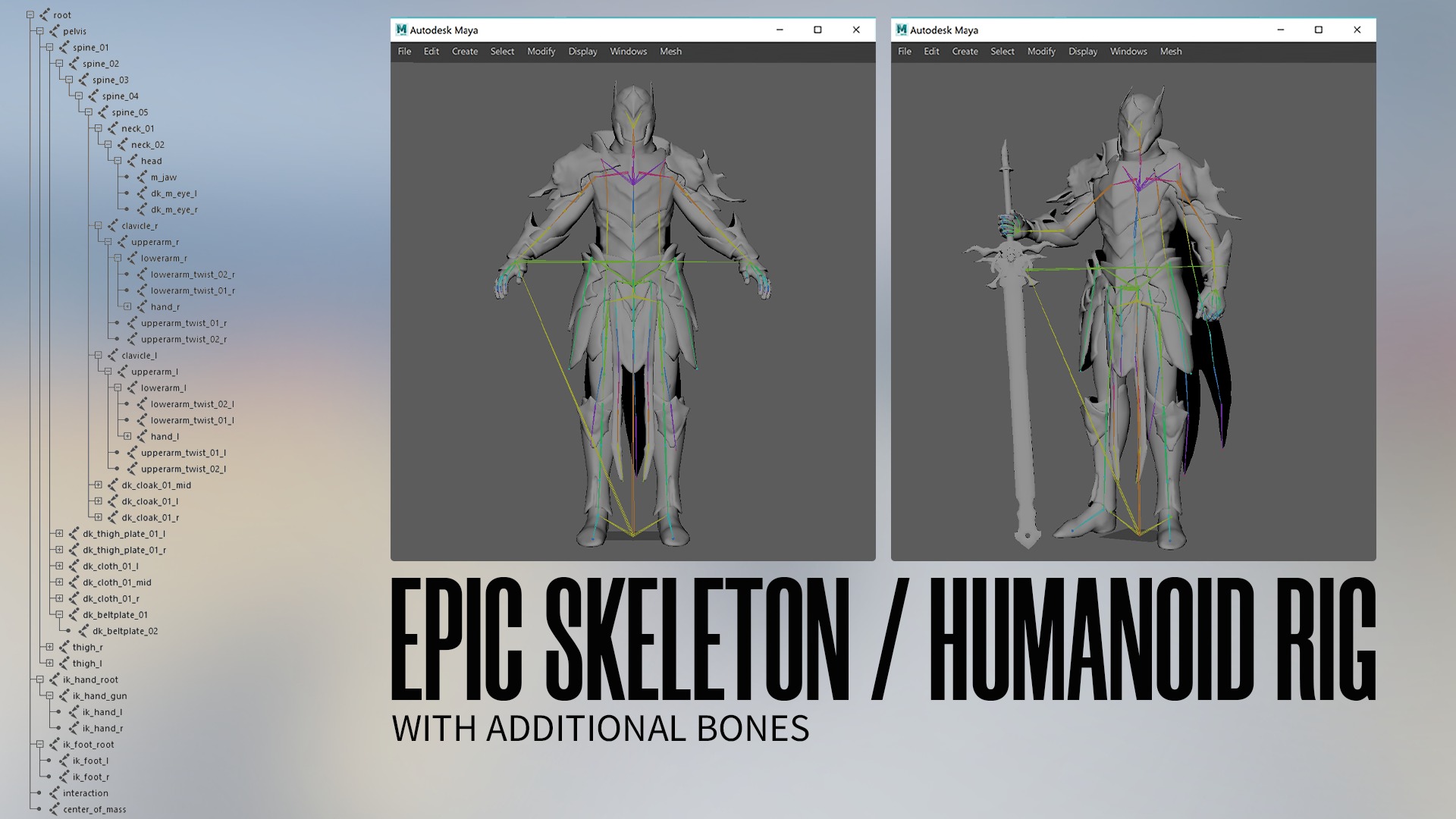Click the bone icon beside dk_beltplate_02
1456x819 pixels.
tap(84, 631)
